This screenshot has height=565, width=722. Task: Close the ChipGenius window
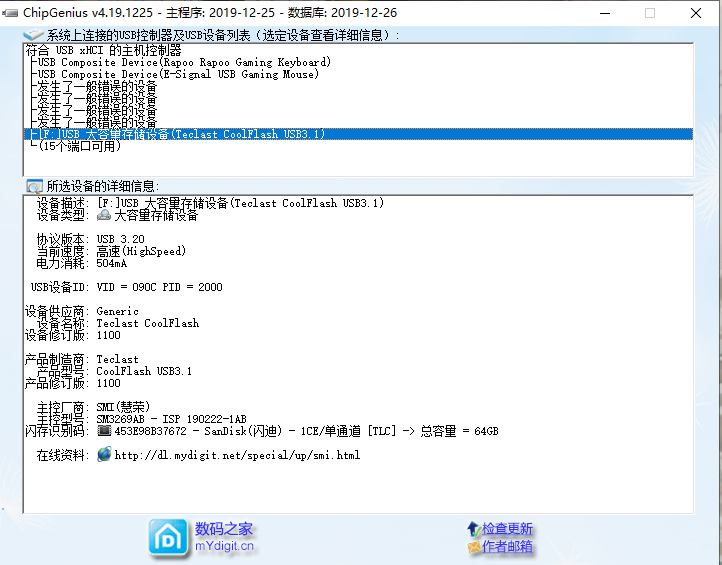[x=696, y=13]
